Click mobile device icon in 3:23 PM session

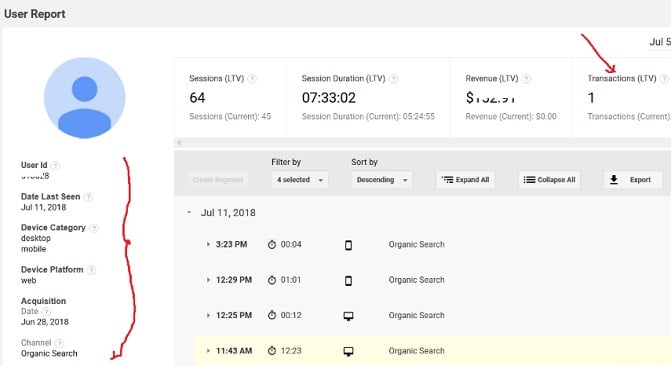(348, 245)
